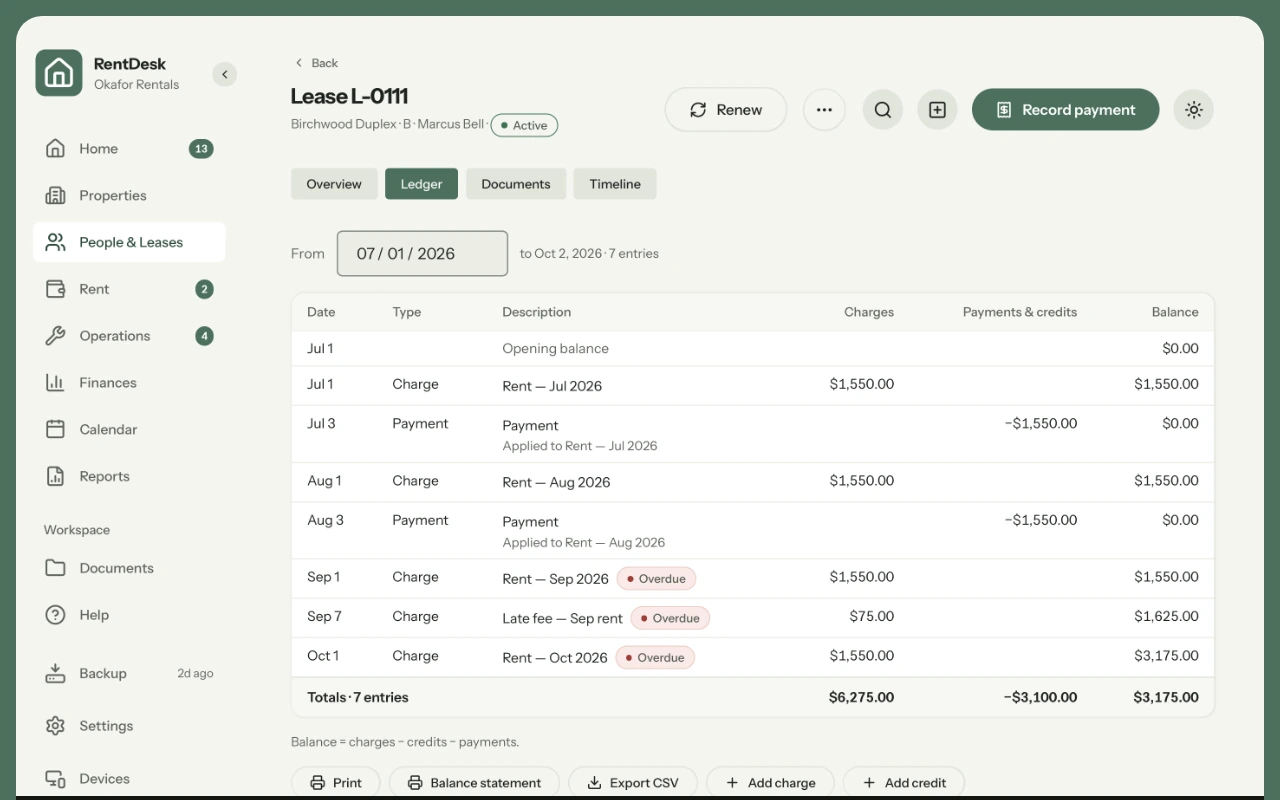Click the Add charge button
The width and height of the screenshot is (1280, 800).
771,783
